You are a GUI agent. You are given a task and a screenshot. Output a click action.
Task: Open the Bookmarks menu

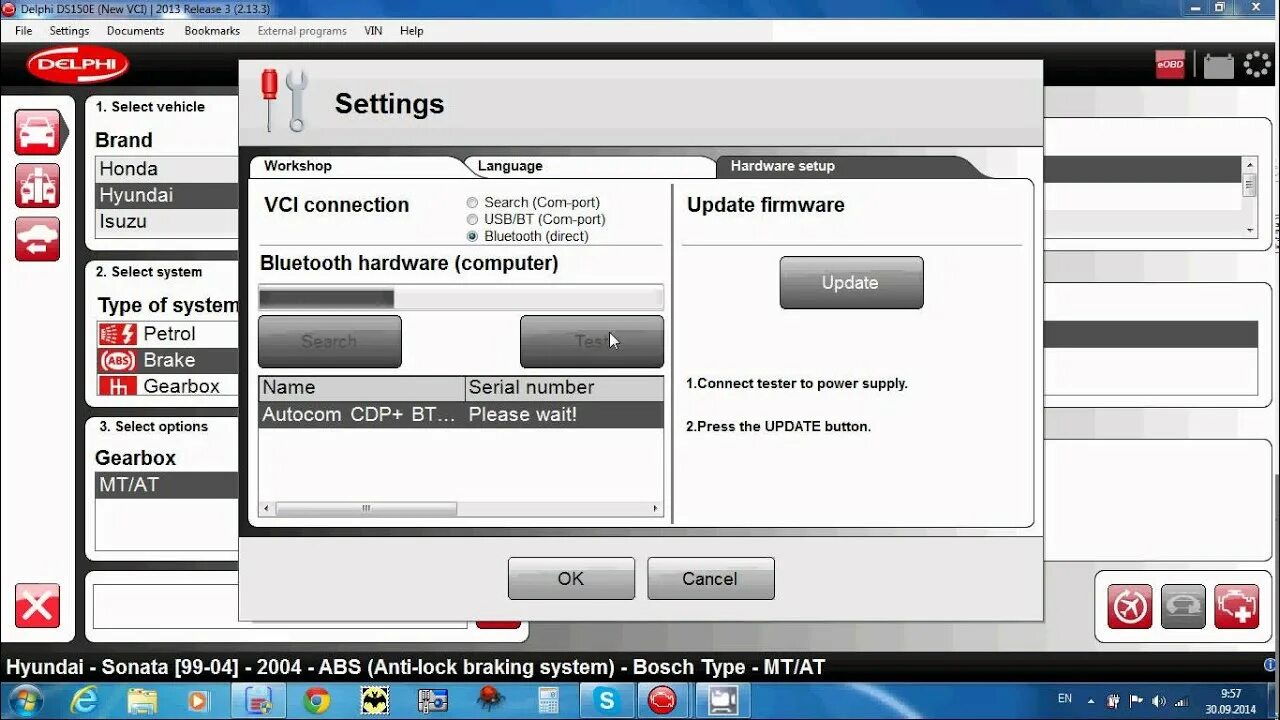coord(212,31)
